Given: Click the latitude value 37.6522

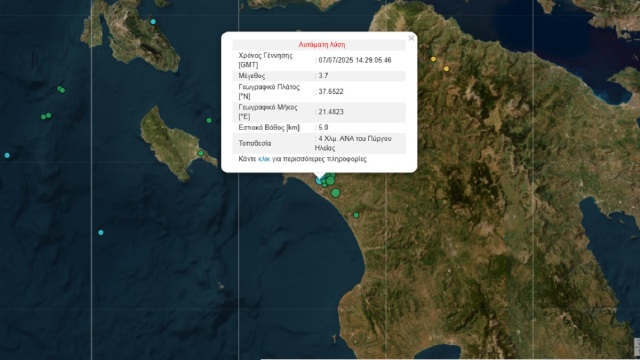Looking at the screenshot, I should pos(331,91).
